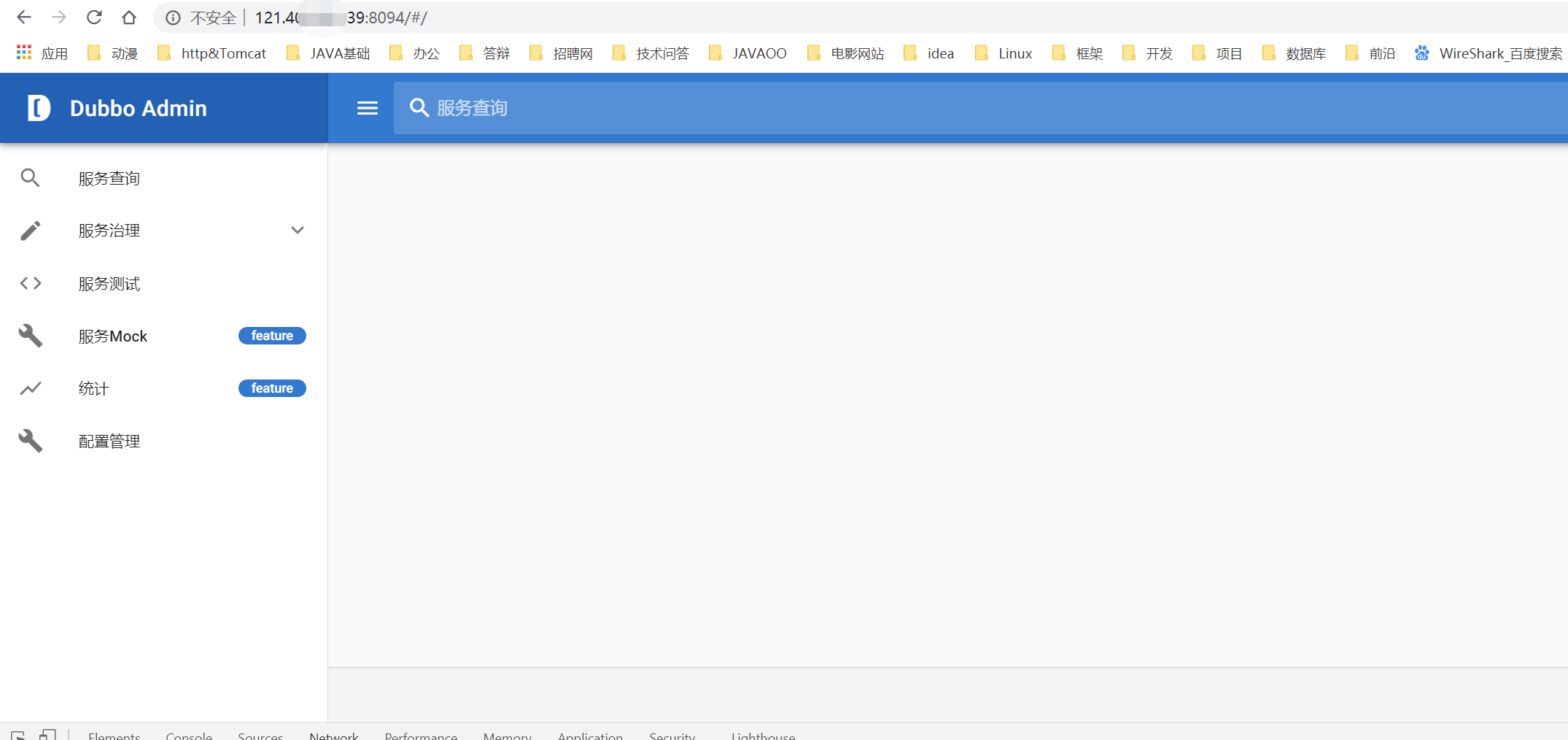Click the feature badge beside 统计
1568x740 pixels.
click(x=272, y=388)
